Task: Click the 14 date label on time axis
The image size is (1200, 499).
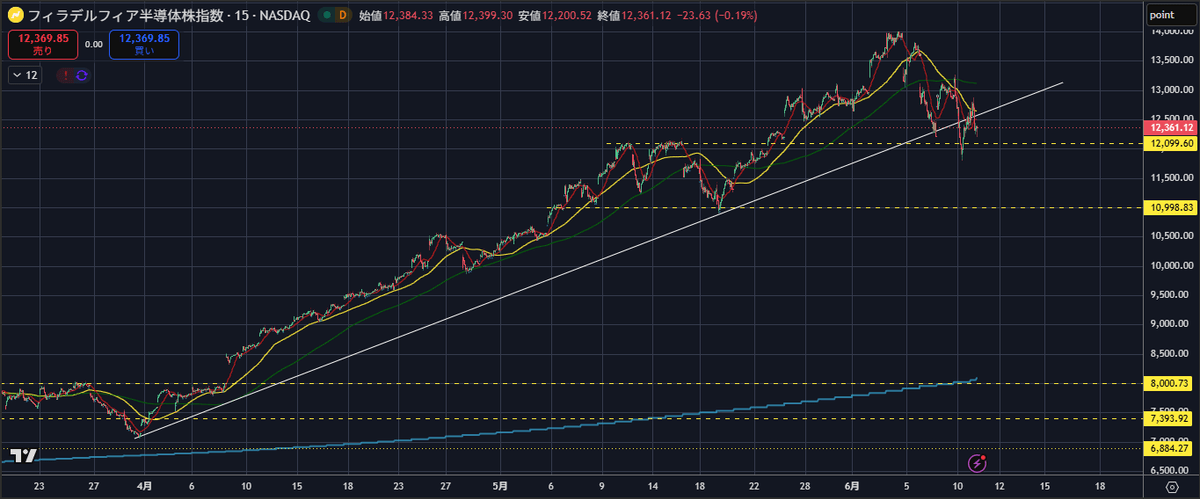Action: pos(653,484)
